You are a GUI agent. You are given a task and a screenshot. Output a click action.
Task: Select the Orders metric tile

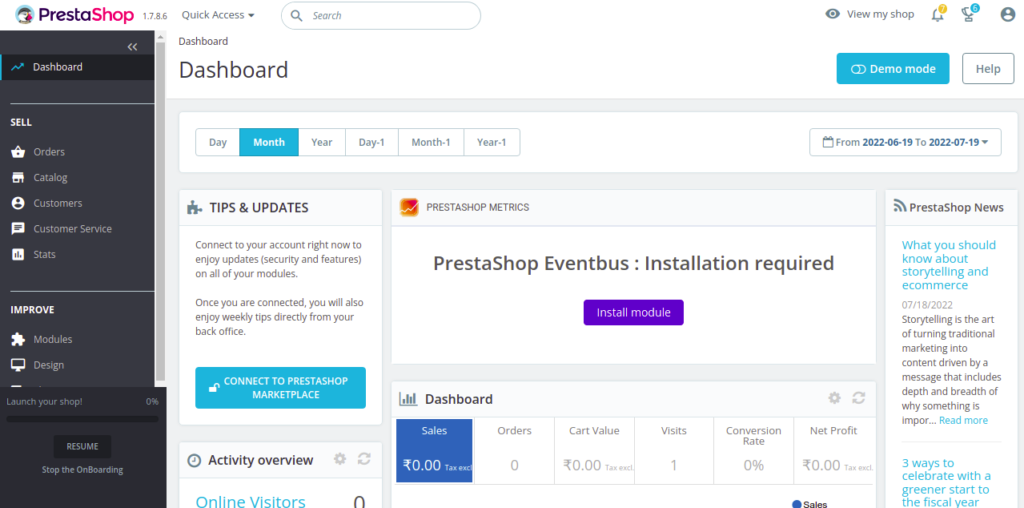pos(514,451)
